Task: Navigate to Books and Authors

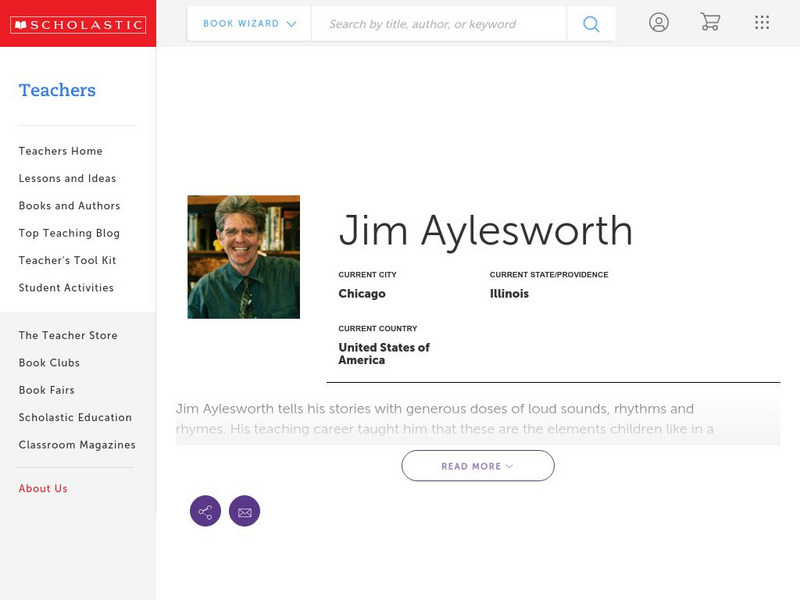Action: pyautogui.click(x=68, y=206)
